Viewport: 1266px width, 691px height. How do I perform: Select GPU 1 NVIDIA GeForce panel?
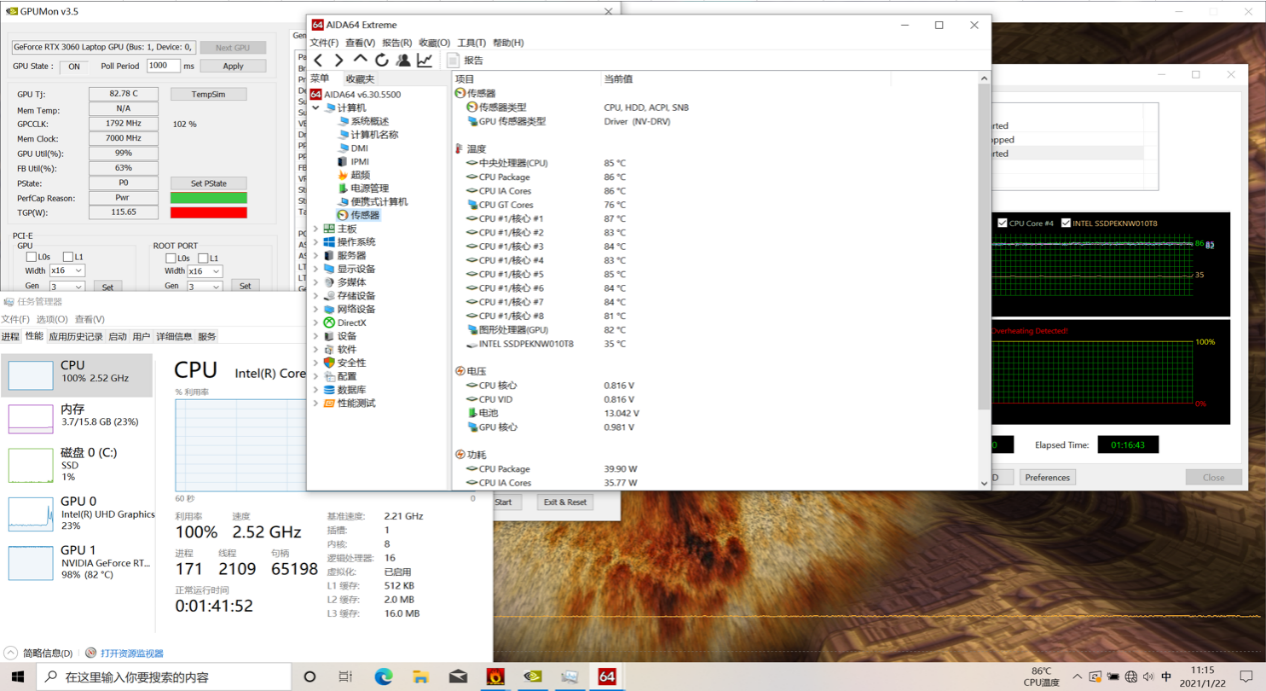coord(77,562)
